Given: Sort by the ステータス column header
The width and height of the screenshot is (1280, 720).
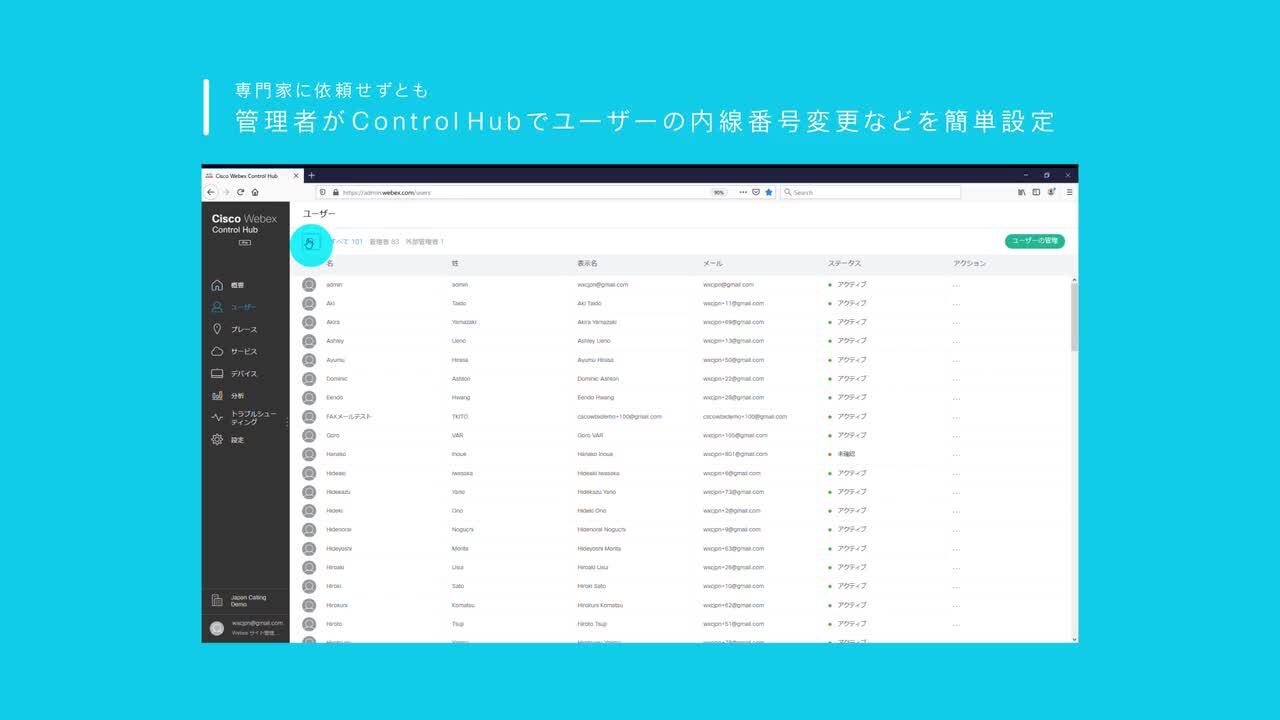Looking at the screenshot, I should click(x=844, y=263).
